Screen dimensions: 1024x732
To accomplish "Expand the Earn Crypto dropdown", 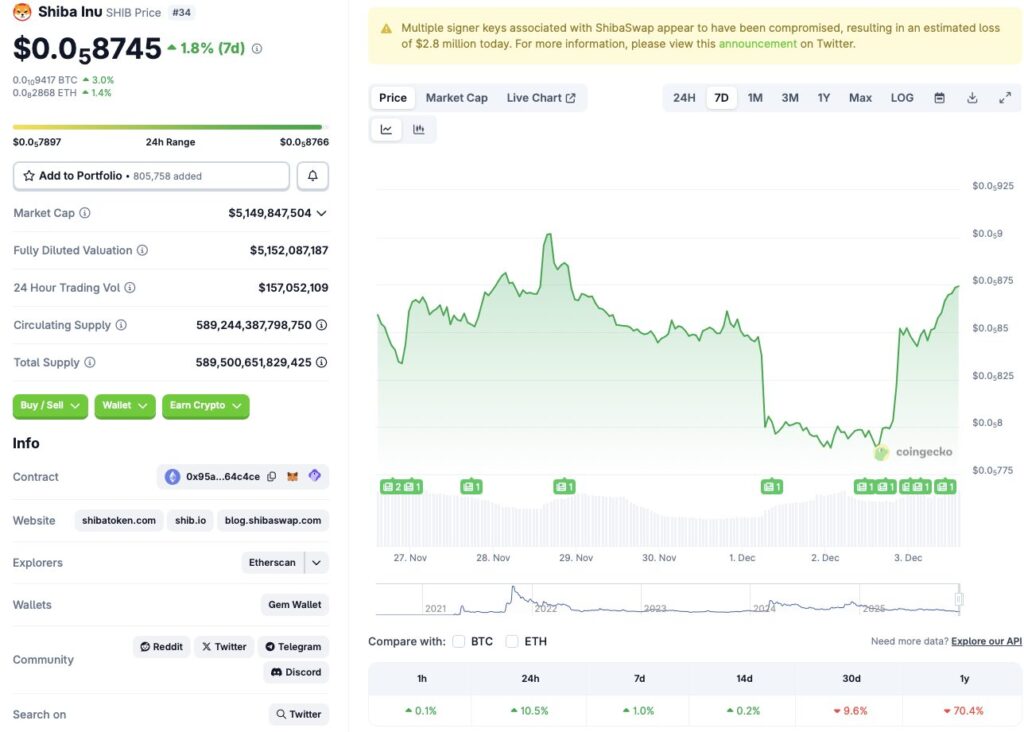I will point(205,406).
